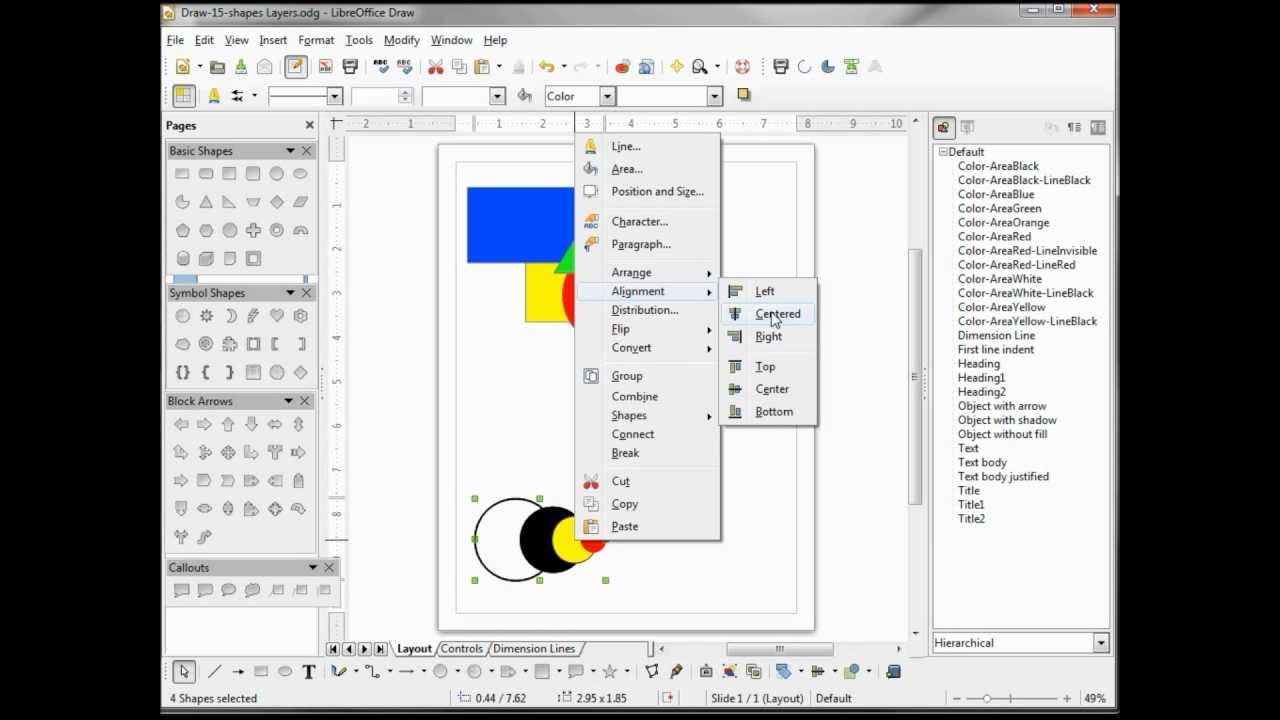
Task: Open the Hierarchical style filter dropdown
Action: click(1101, 643)
